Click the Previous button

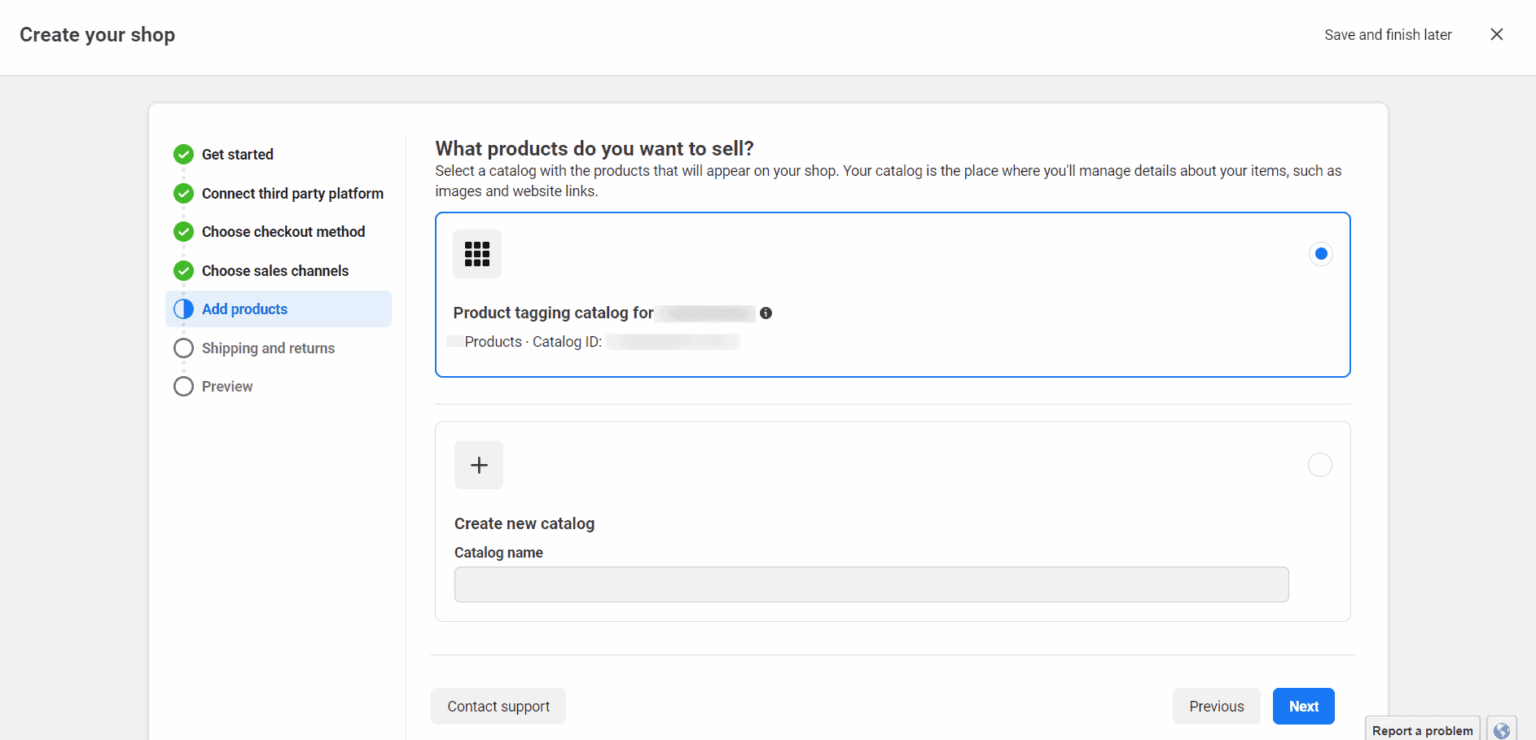(x=1216, y=706)
